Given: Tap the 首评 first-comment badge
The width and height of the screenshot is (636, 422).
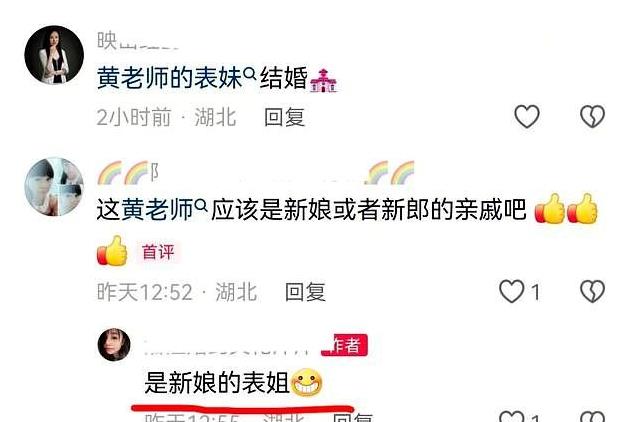Looking at the screenshot, I should 158,252.
